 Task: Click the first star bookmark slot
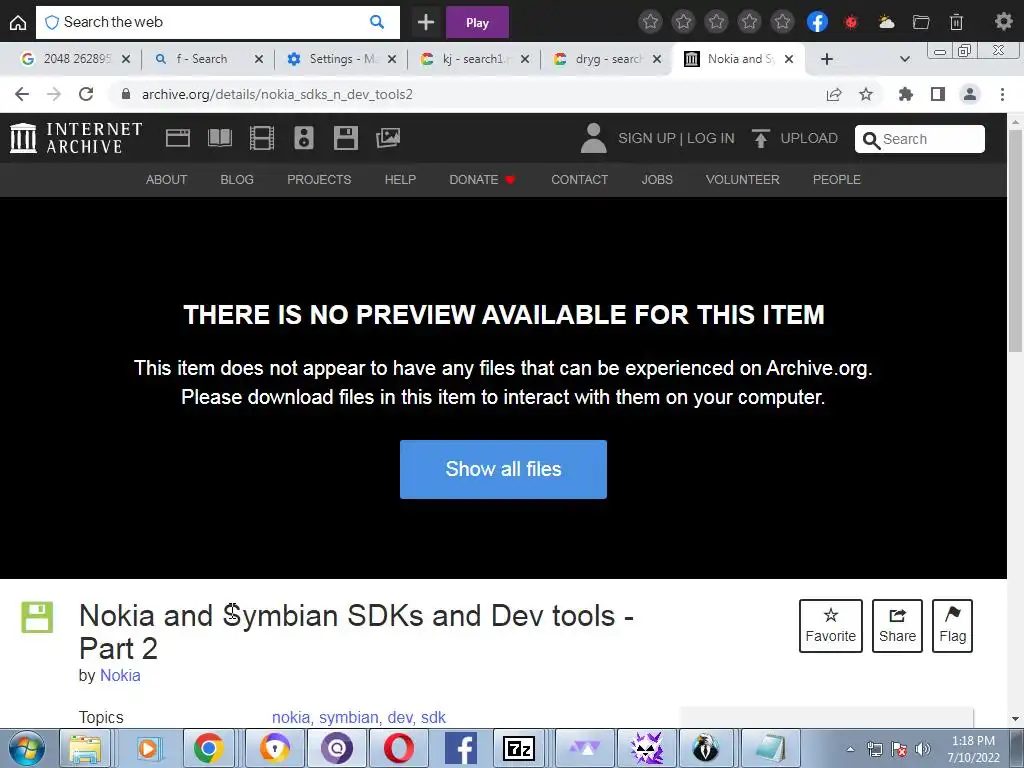[650, 22]
